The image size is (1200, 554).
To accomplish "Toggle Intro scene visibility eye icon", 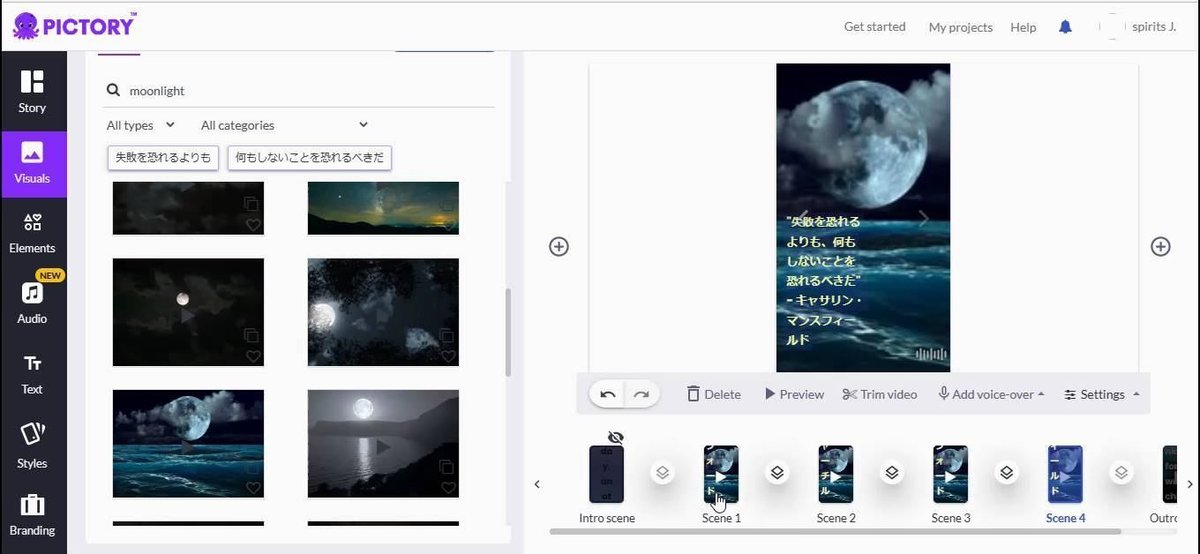I will (615, 438).
